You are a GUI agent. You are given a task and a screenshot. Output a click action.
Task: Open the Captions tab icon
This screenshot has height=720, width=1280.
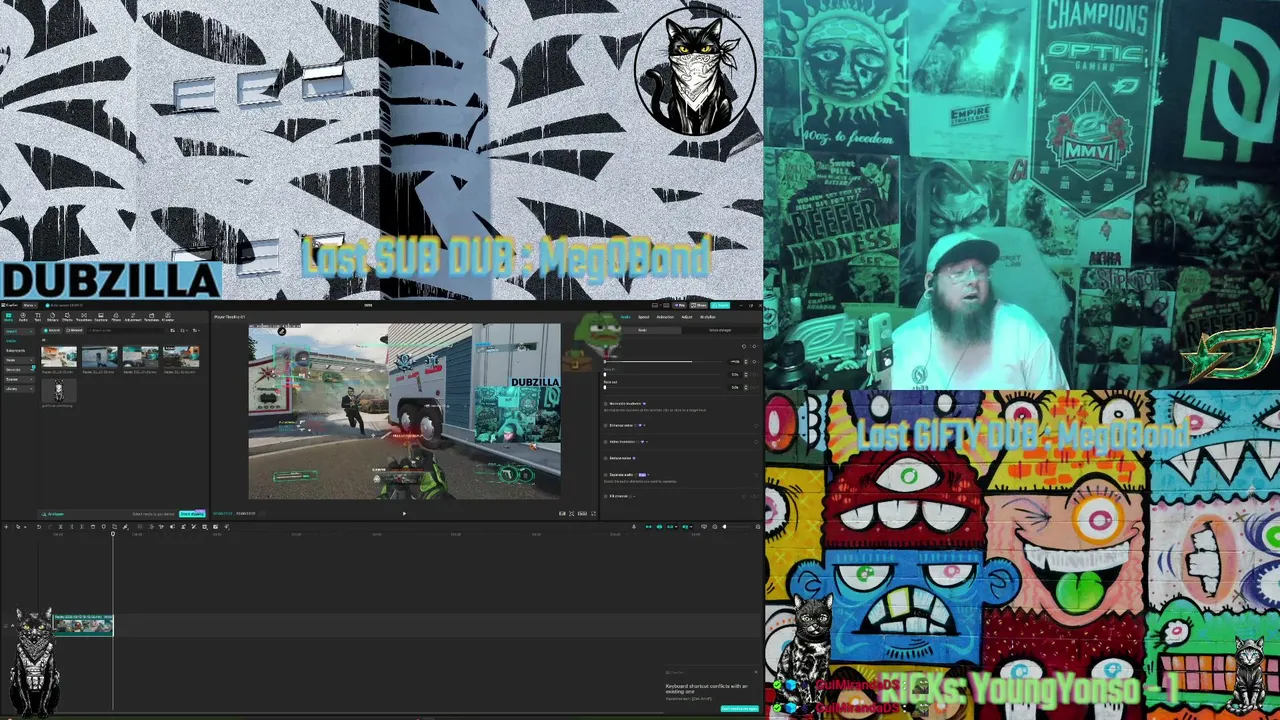pyautogui.click(x=101, y=317)
